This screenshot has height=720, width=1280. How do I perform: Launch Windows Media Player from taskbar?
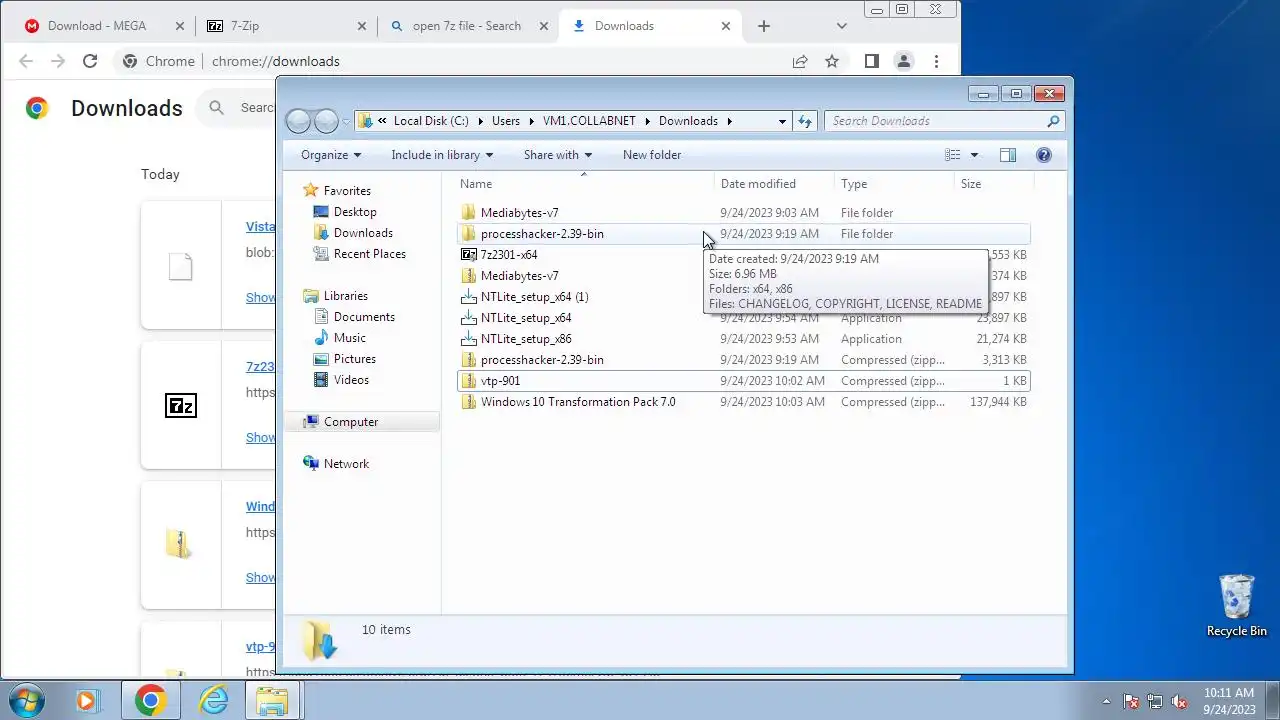coord(88,701)
